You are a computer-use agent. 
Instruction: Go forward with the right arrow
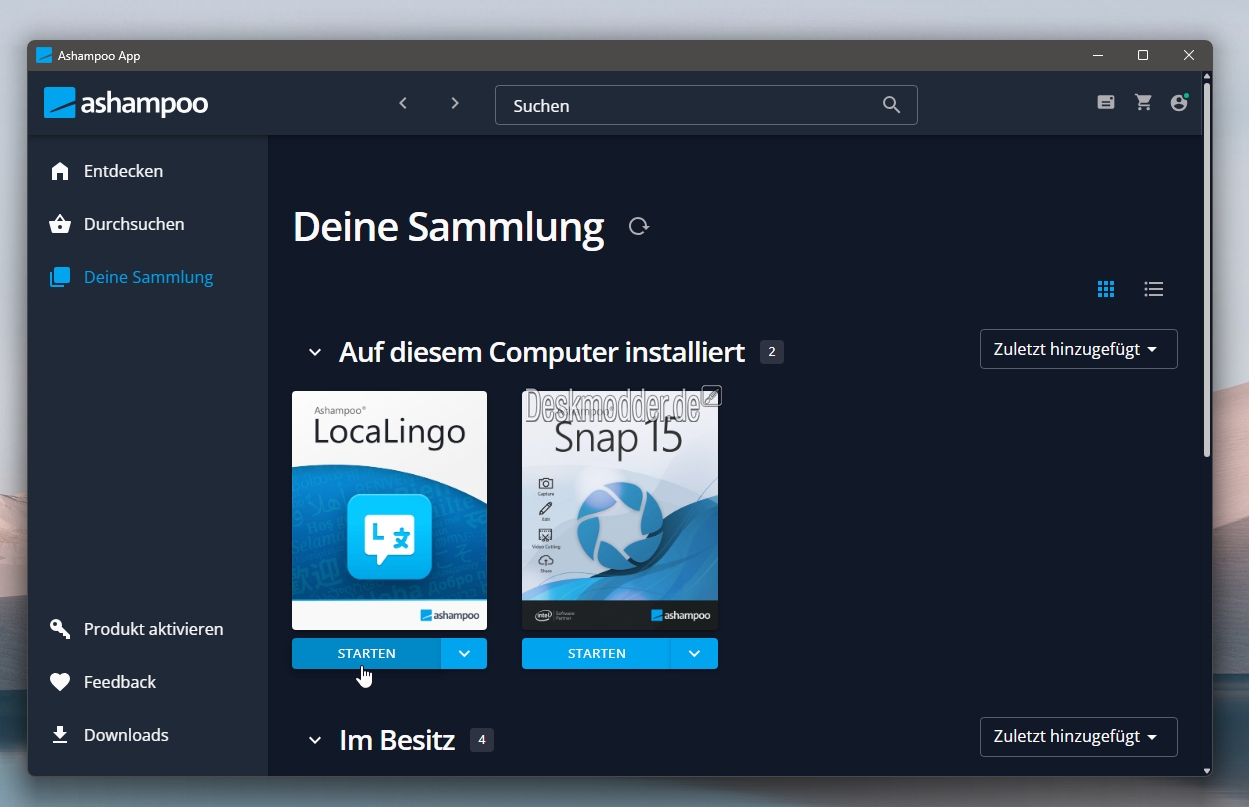pyautogui.click(x=455, y=103)
